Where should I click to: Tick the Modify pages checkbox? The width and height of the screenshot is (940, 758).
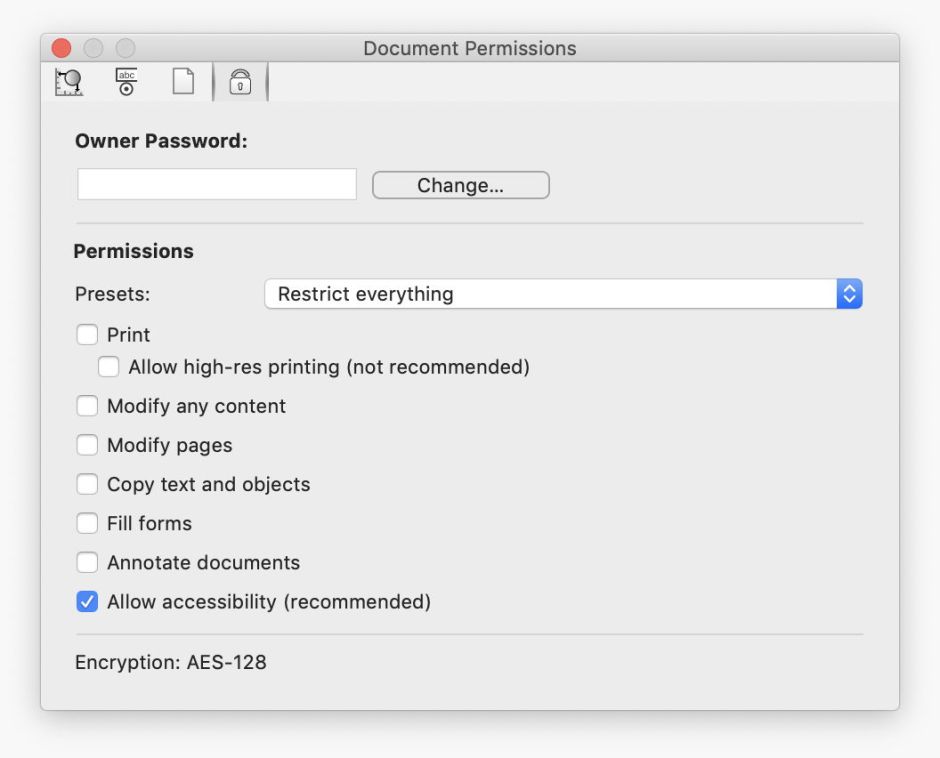point(88,445)
